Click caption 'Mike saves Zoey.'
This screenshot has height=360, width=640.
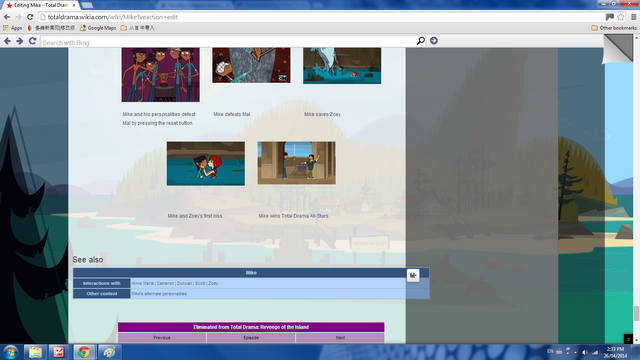tap(322, 114)
